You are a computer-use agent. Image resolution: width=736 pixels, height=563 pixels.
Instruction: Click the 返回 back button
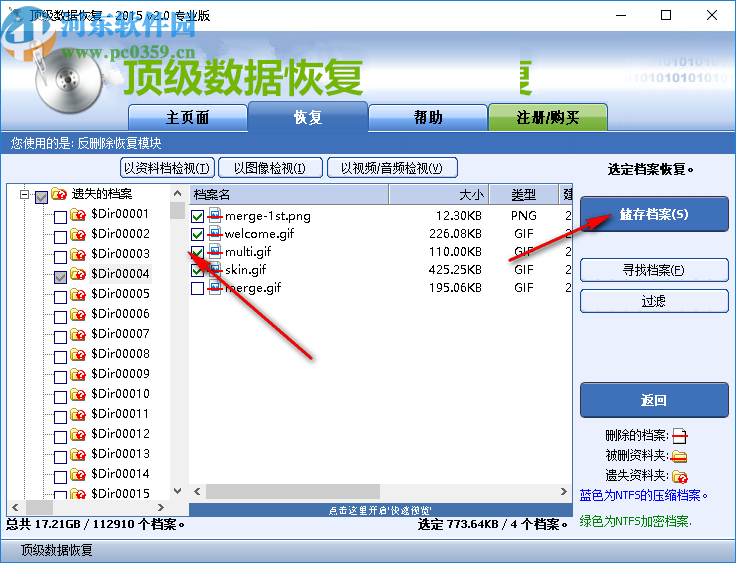click(x=654, y=400)
